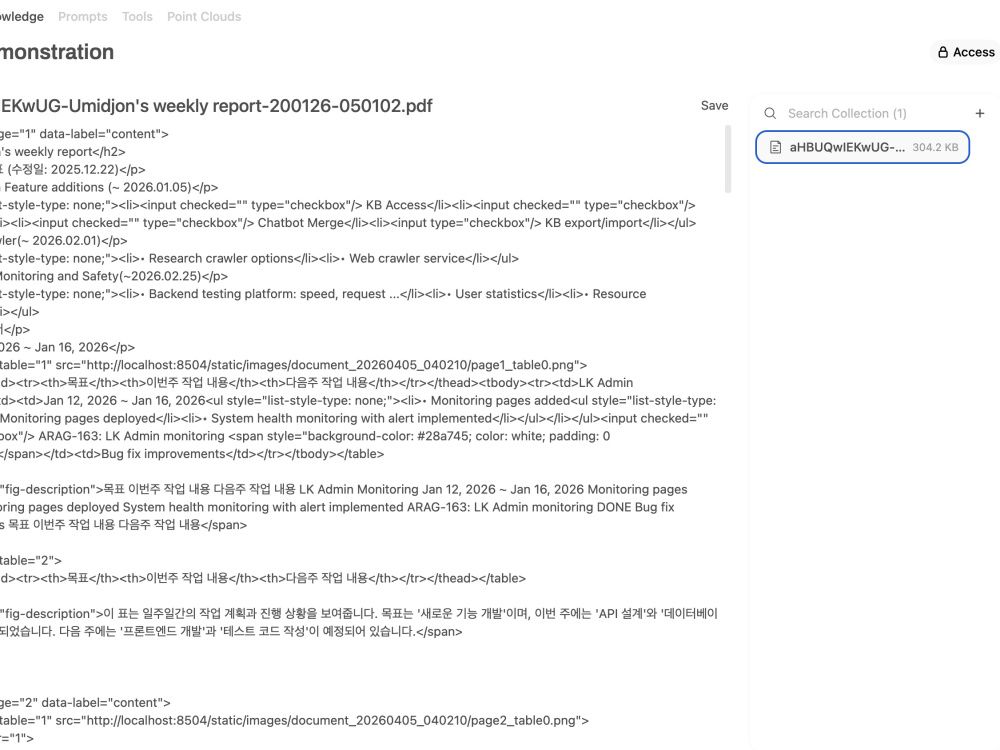This screenshot has height=750, width=1000.
Task: Click the 'Feature additions (~ 2026.01.05)' line
Action: click(x=109, y=188)
